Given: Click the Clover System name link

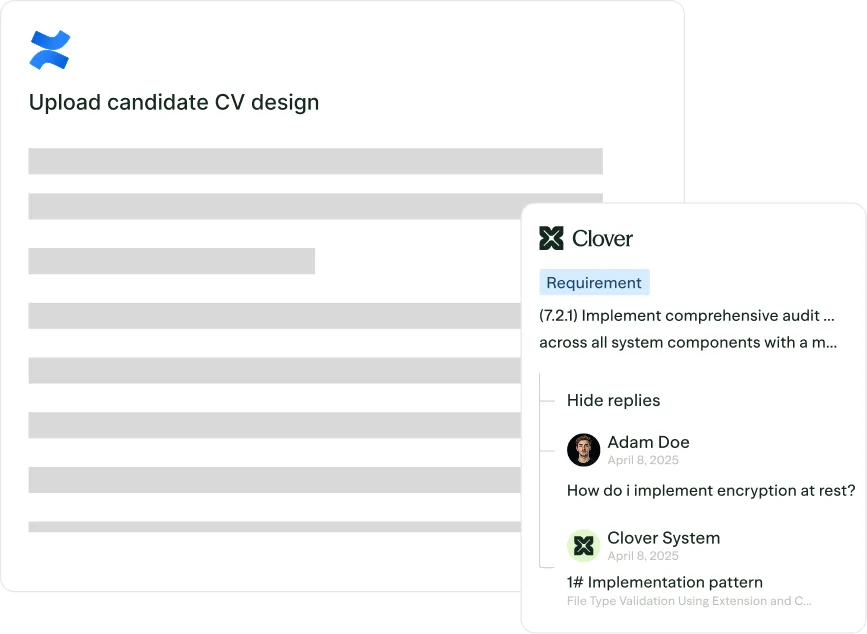Looking at the screenshot, I should (663, 537).
